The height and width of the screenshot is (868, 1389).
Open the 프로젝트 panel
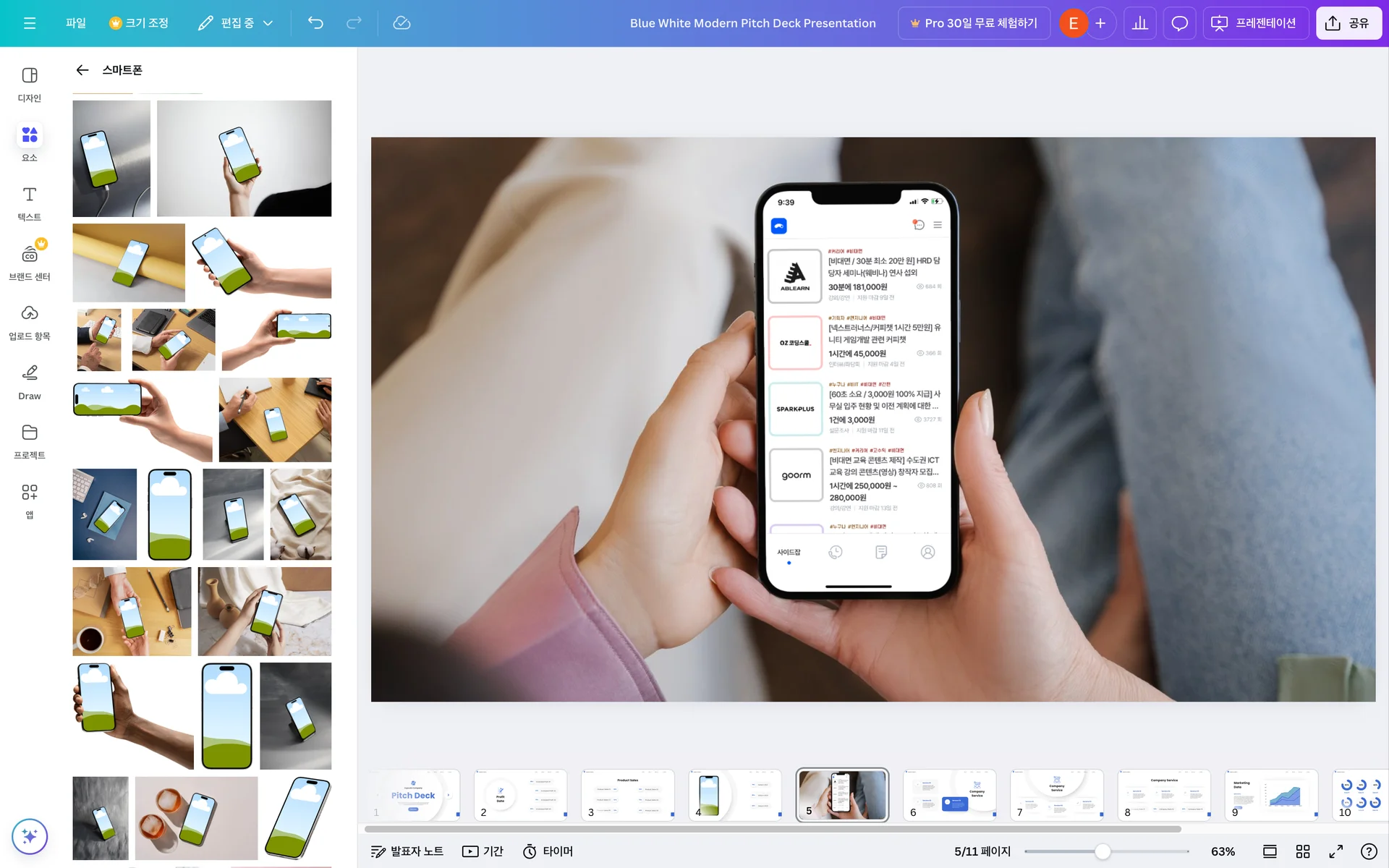coord(29,440)
